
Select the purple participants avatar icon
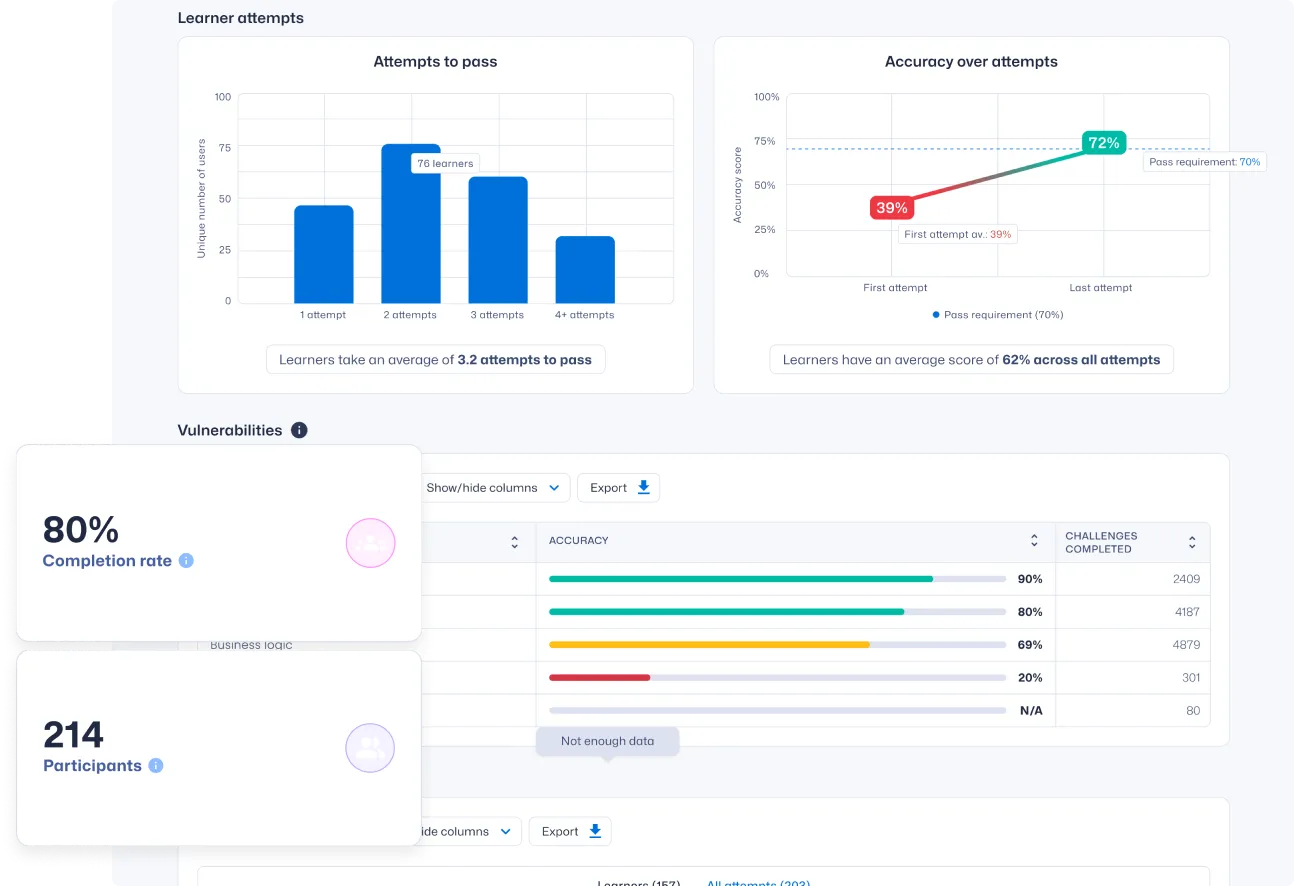370,748
